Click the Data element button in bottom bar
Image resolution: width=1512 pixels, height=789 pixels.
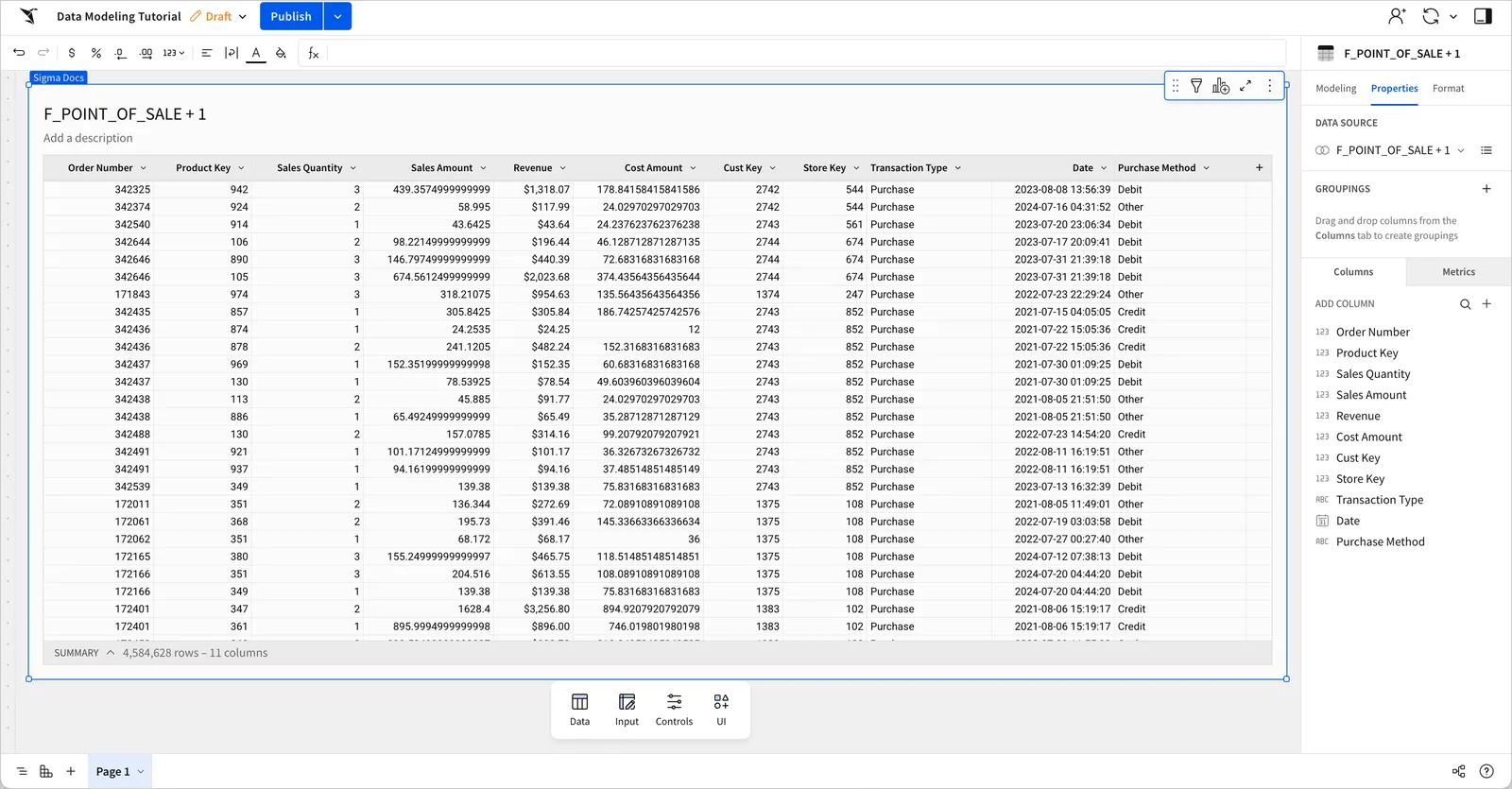click(580, 710)
